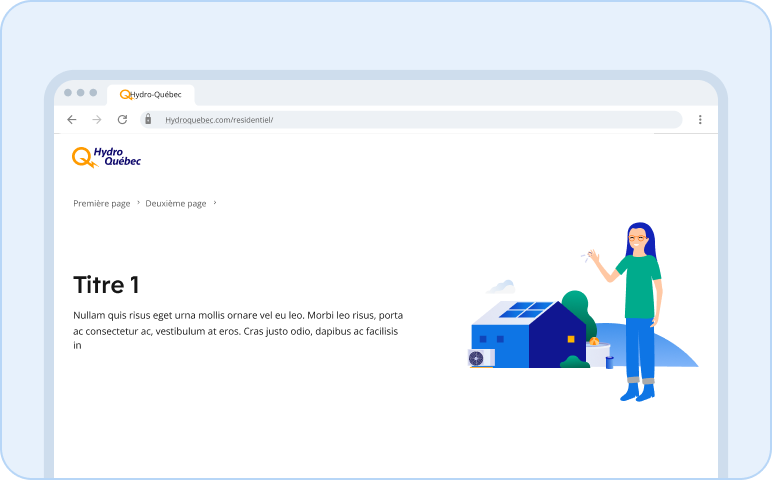Click the chevron after Première page

coord(138,202)
